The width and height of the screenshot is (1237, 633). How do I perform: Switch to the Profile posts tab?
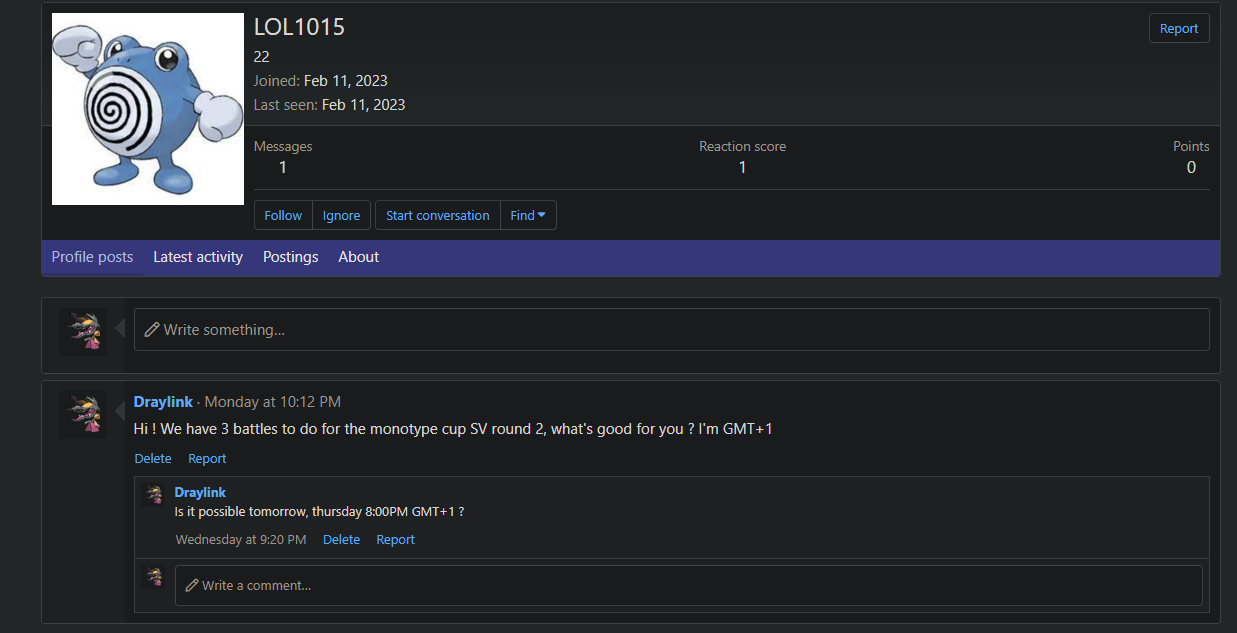92,257
